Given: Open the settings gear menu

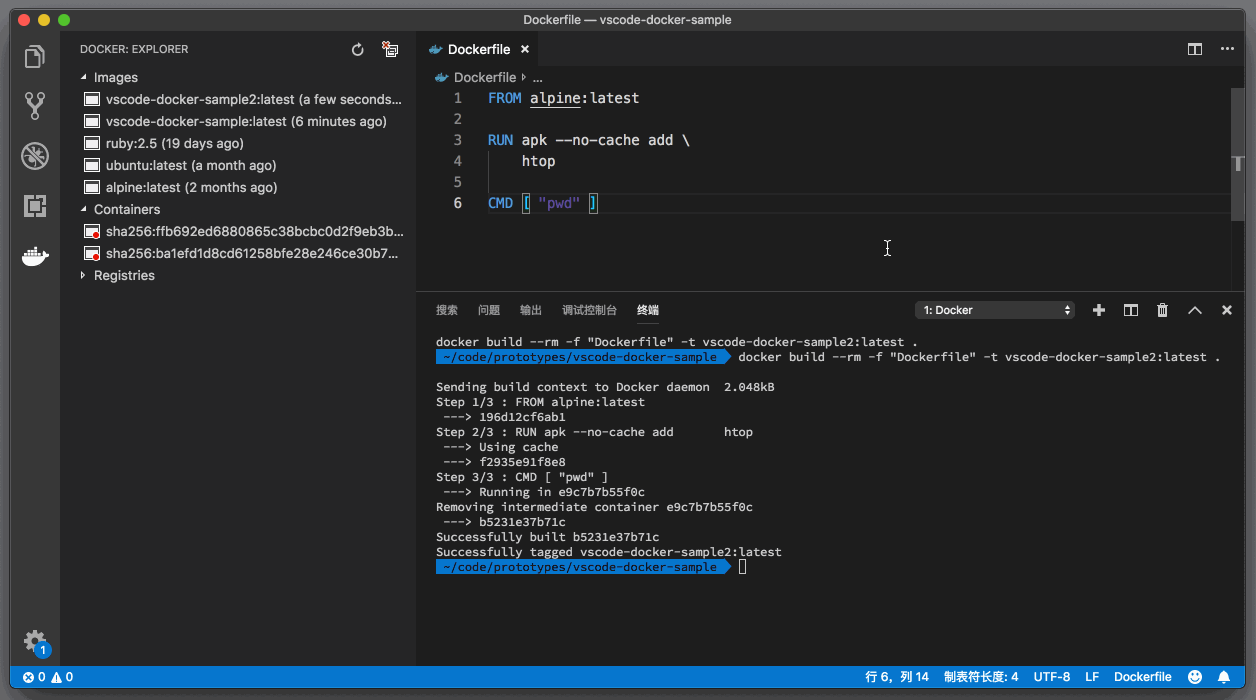Looking at the screenshot, I should [x=35, y=640].
